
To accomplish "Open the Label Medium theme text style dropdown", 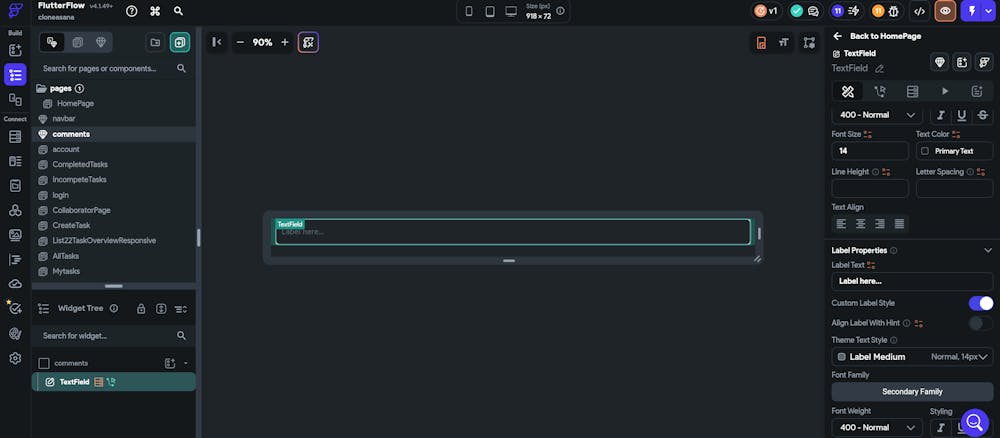I will [x=912, y=357].
